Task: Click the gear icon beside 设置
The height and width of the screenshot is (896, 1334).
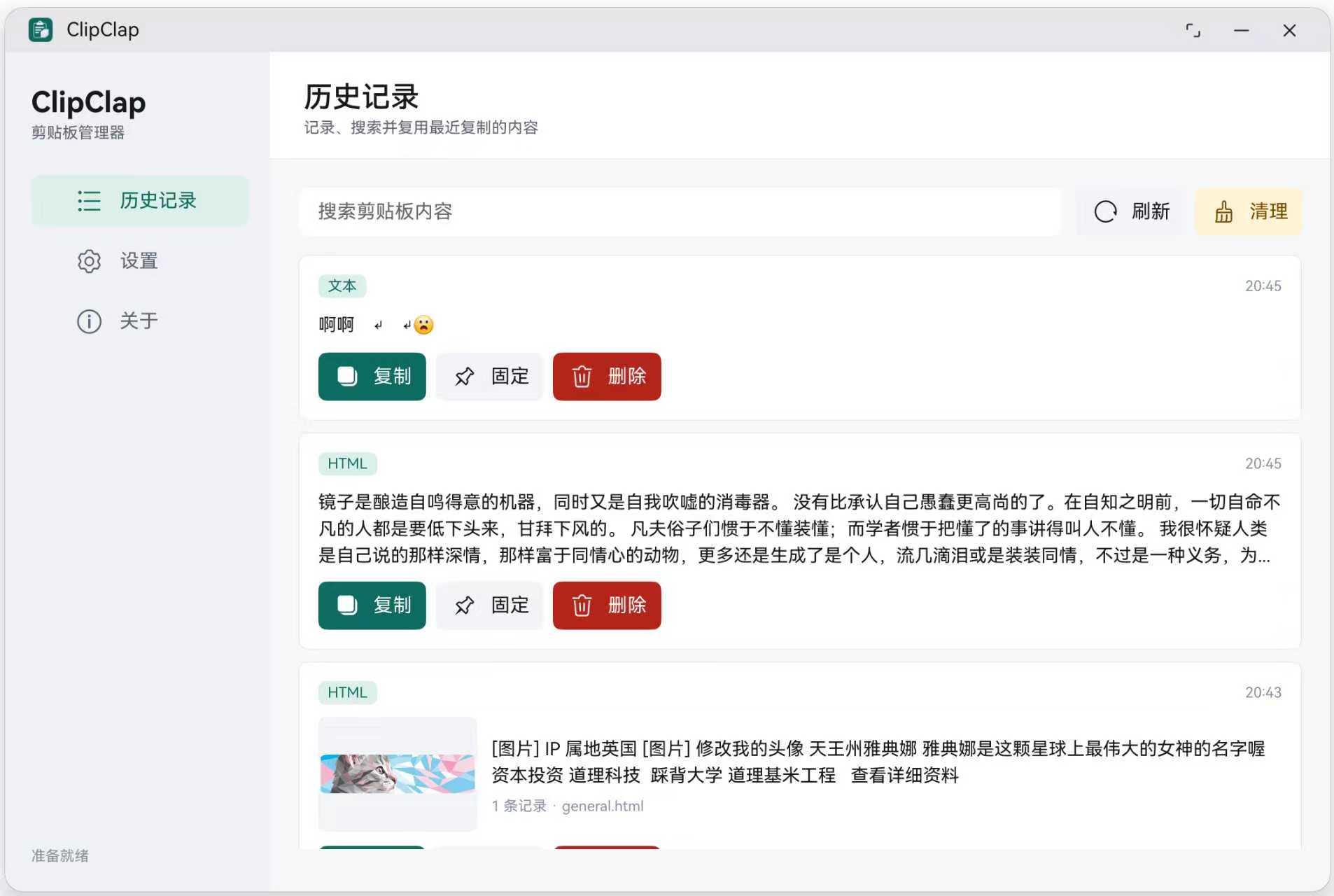Action: pos(89,261)
